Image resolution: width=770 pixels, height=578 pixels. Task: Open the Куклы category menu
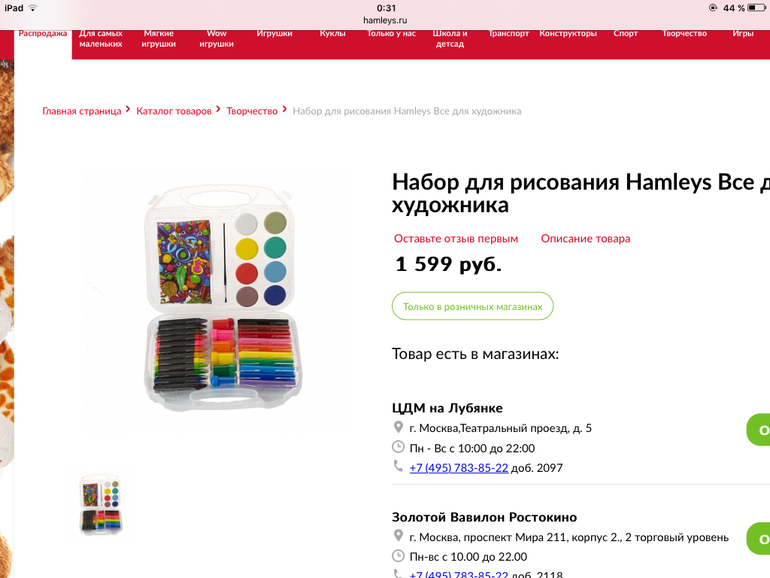[x=332, y=33]
